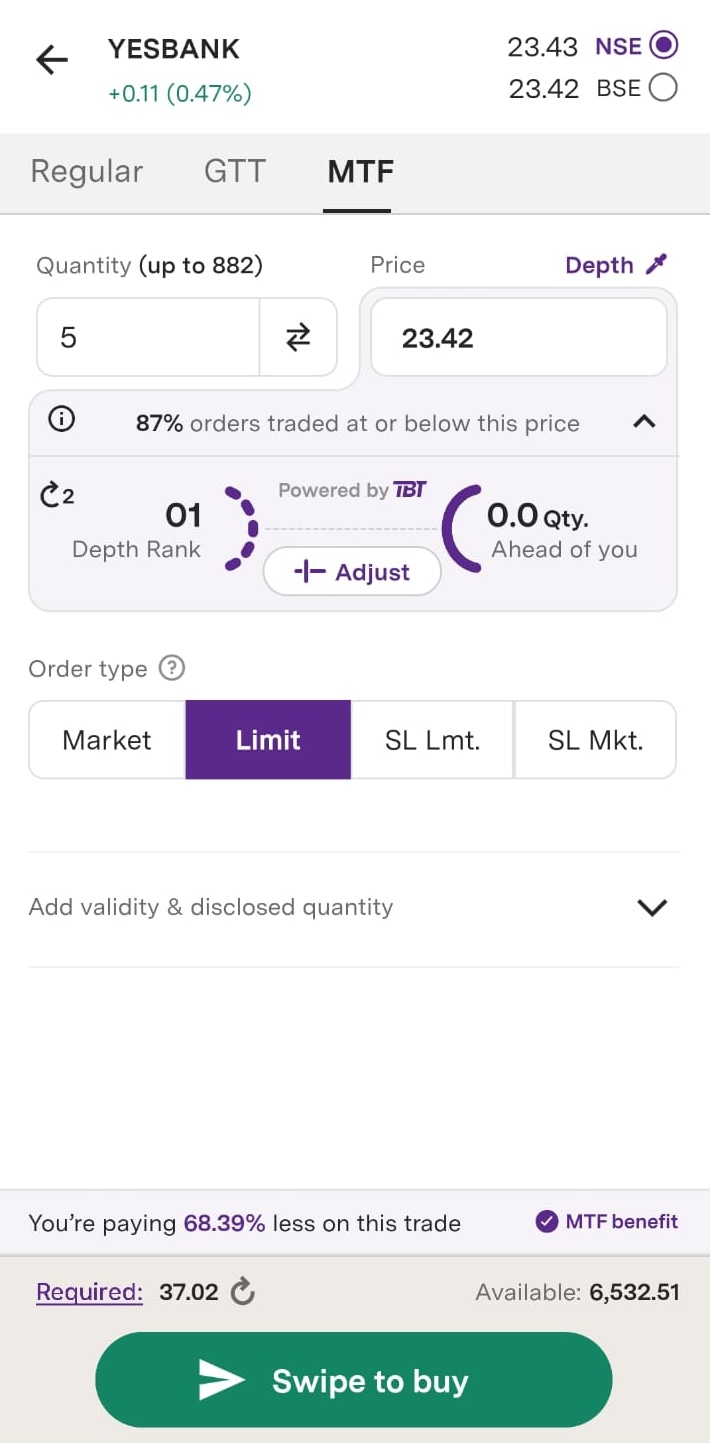The height and width of the screenshot is (1443, 710).
Task: Tap the info icon beside 87% orders
Action: click(x=62, y=421)
